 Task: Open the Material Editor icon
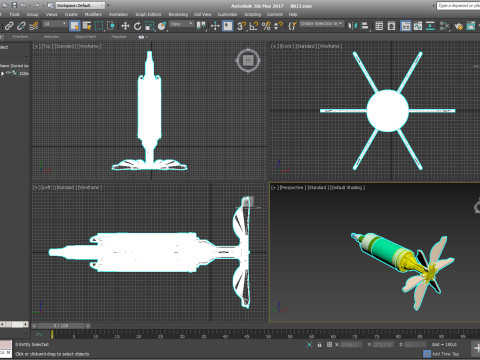point(444,26)
